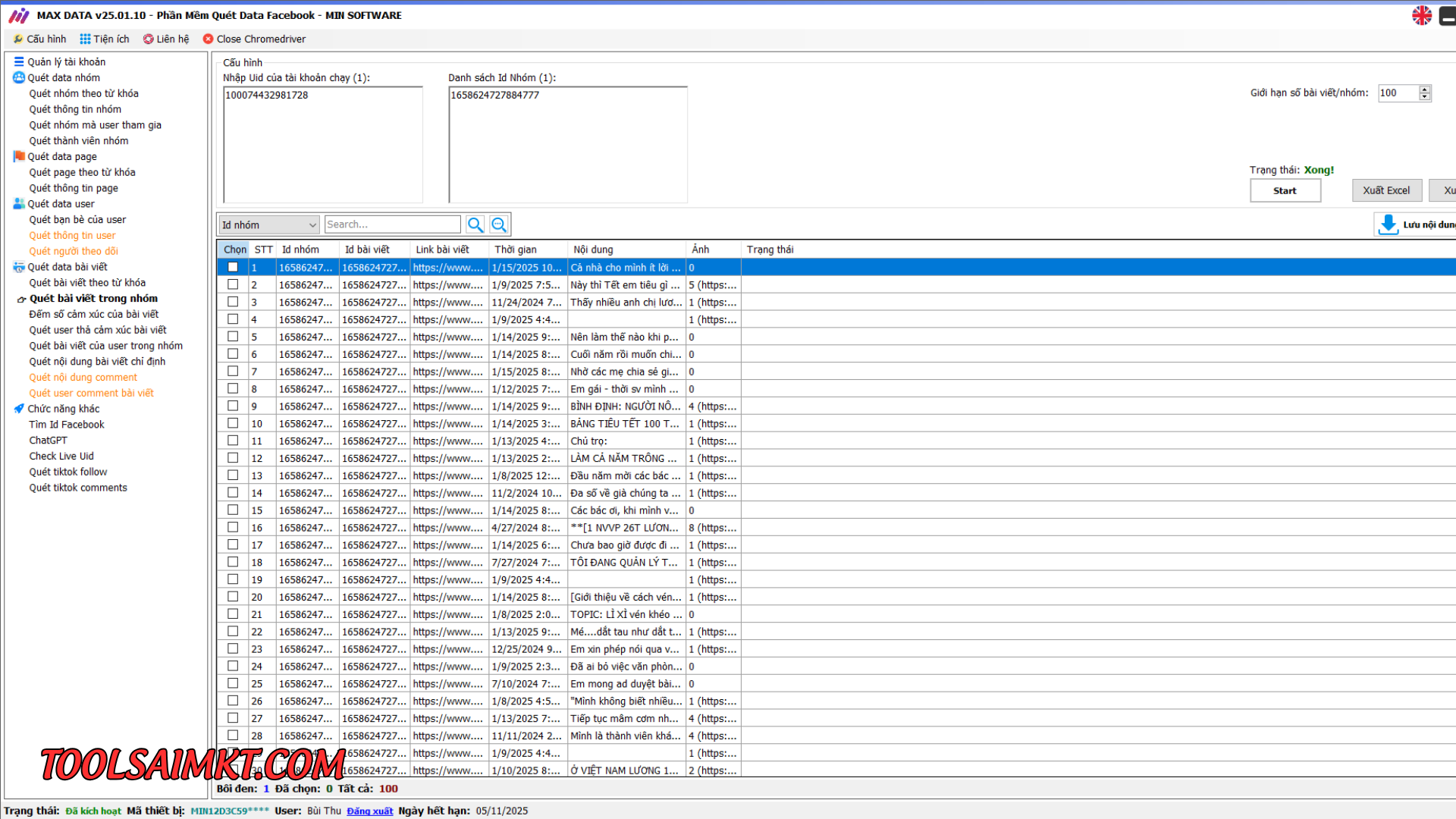Click the Tiện ích grid icon
The width and height of the screenshot is (1456, 819).
pos(85,39)
